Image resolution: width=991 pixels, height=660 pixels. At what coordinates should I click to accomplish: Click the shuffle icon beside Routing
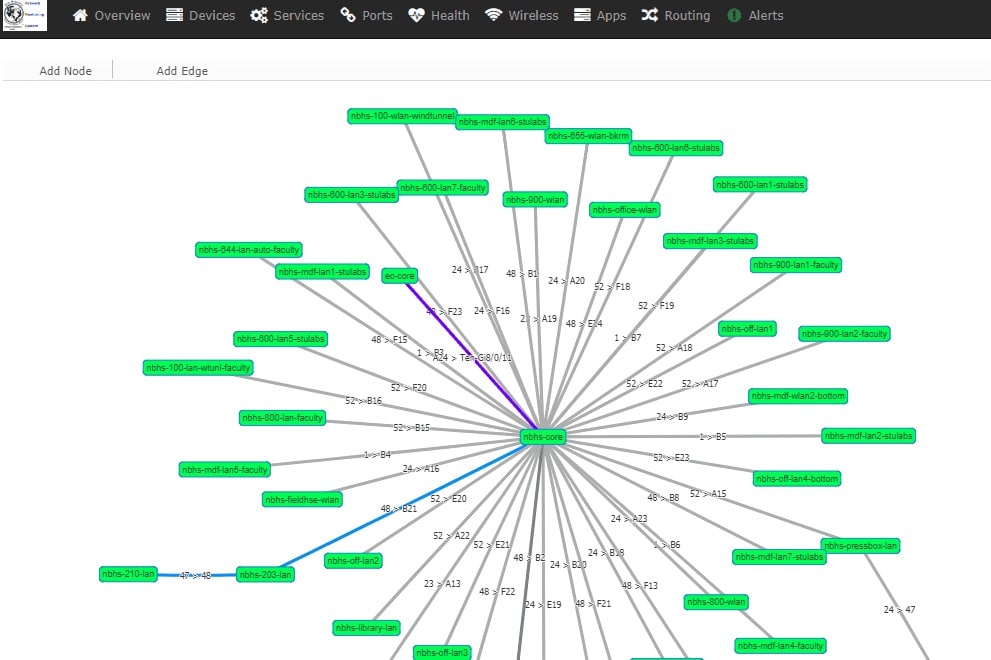650,15
